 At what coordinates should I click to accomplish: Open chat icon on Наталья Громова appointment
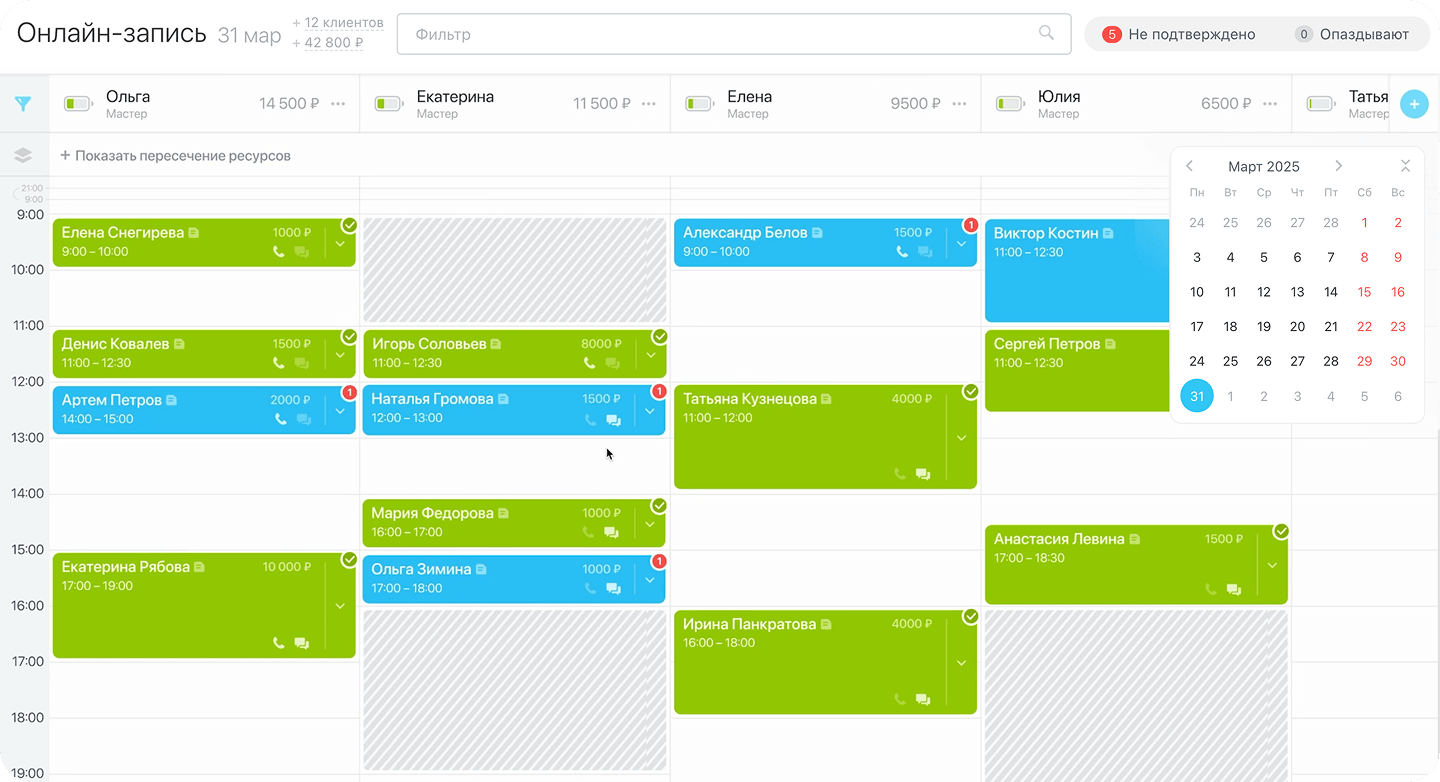(613, 421)
